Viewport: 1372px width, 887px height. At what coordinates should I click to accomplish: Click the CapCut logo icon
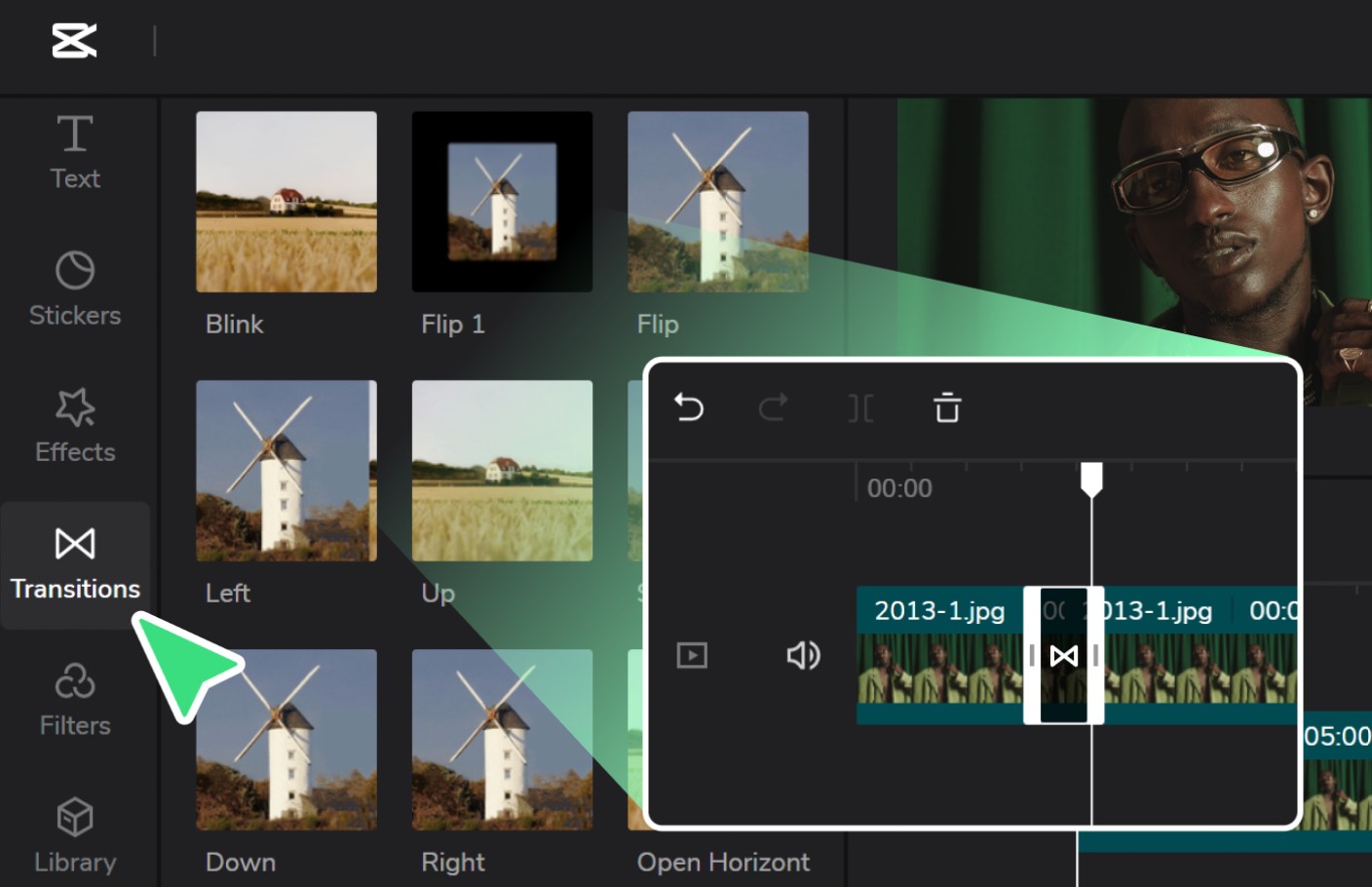74,41
